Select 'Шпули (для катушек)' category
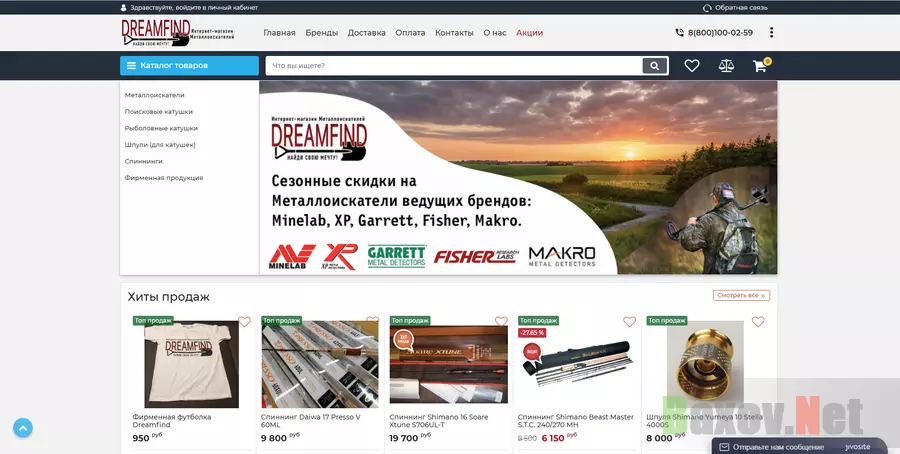 click(160, 145)
